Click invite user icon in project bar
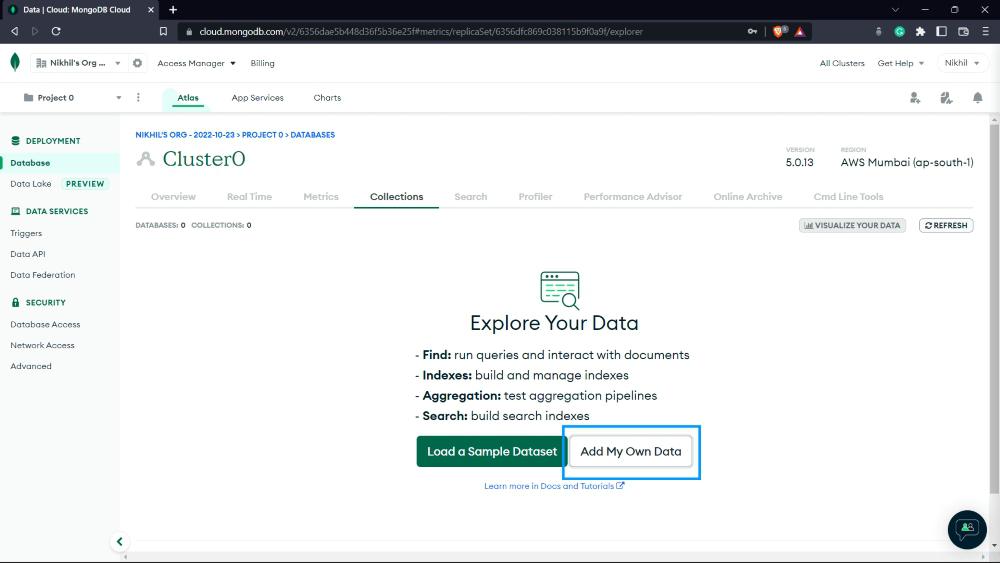This screenshot has height=563, width=1000. [x=915, y=98]
